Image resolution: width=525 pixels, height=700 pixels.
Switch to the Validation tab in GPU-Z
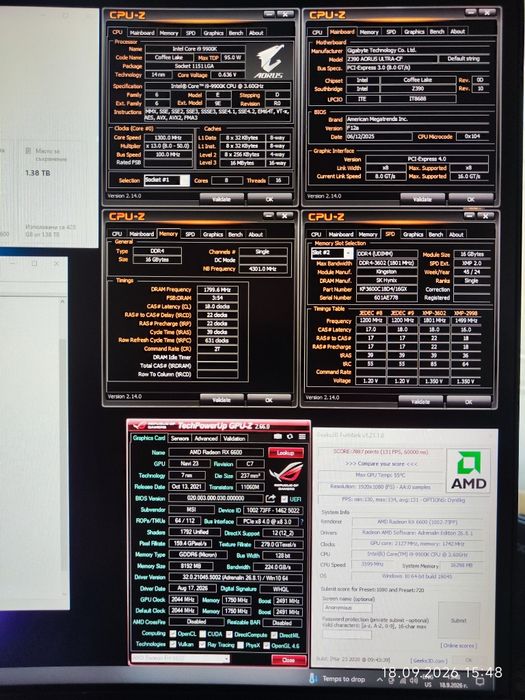[x=234, y=438]
